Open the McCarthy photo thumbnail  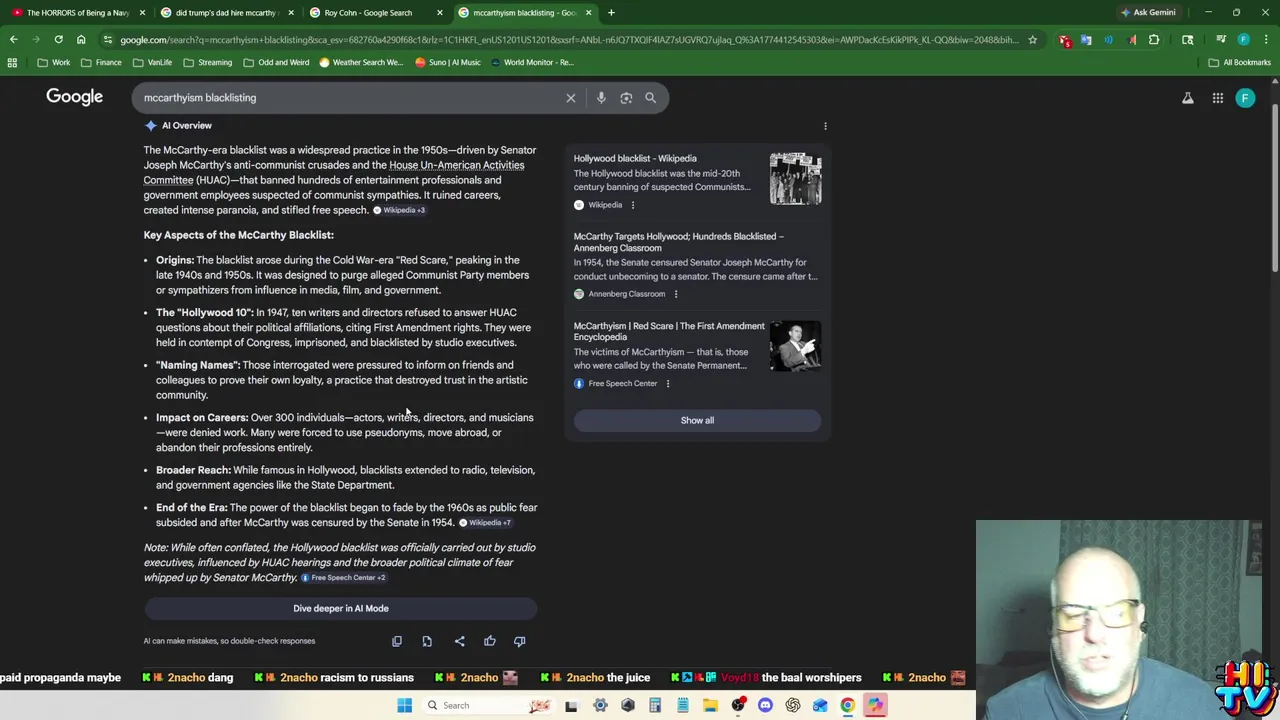796,346
